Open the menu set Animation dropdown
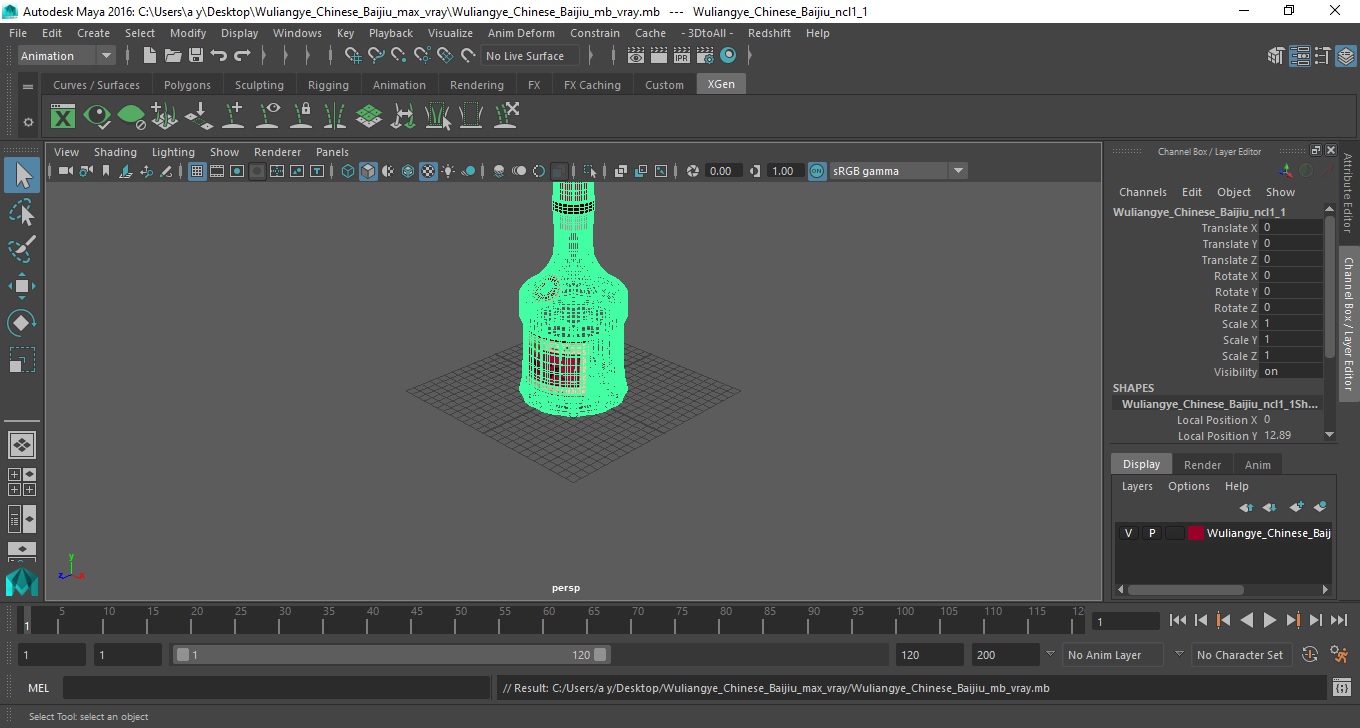 point(67,56)
